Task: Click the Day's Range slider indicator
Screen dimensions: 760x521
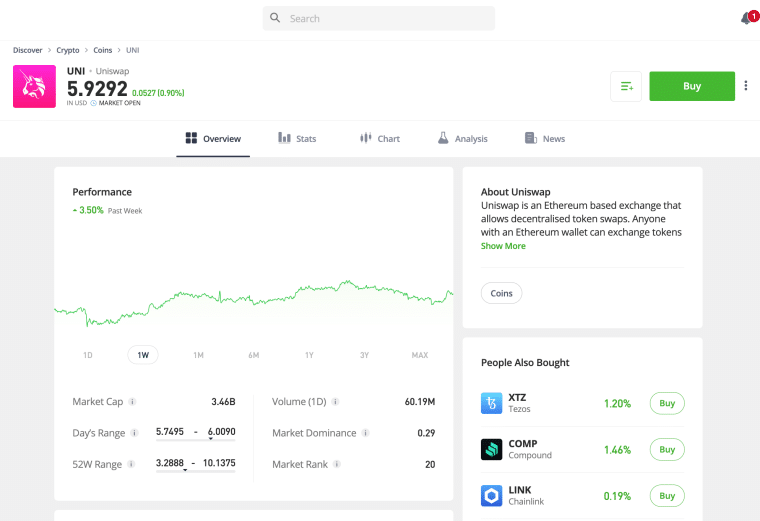Action: [x=210, y=439]
